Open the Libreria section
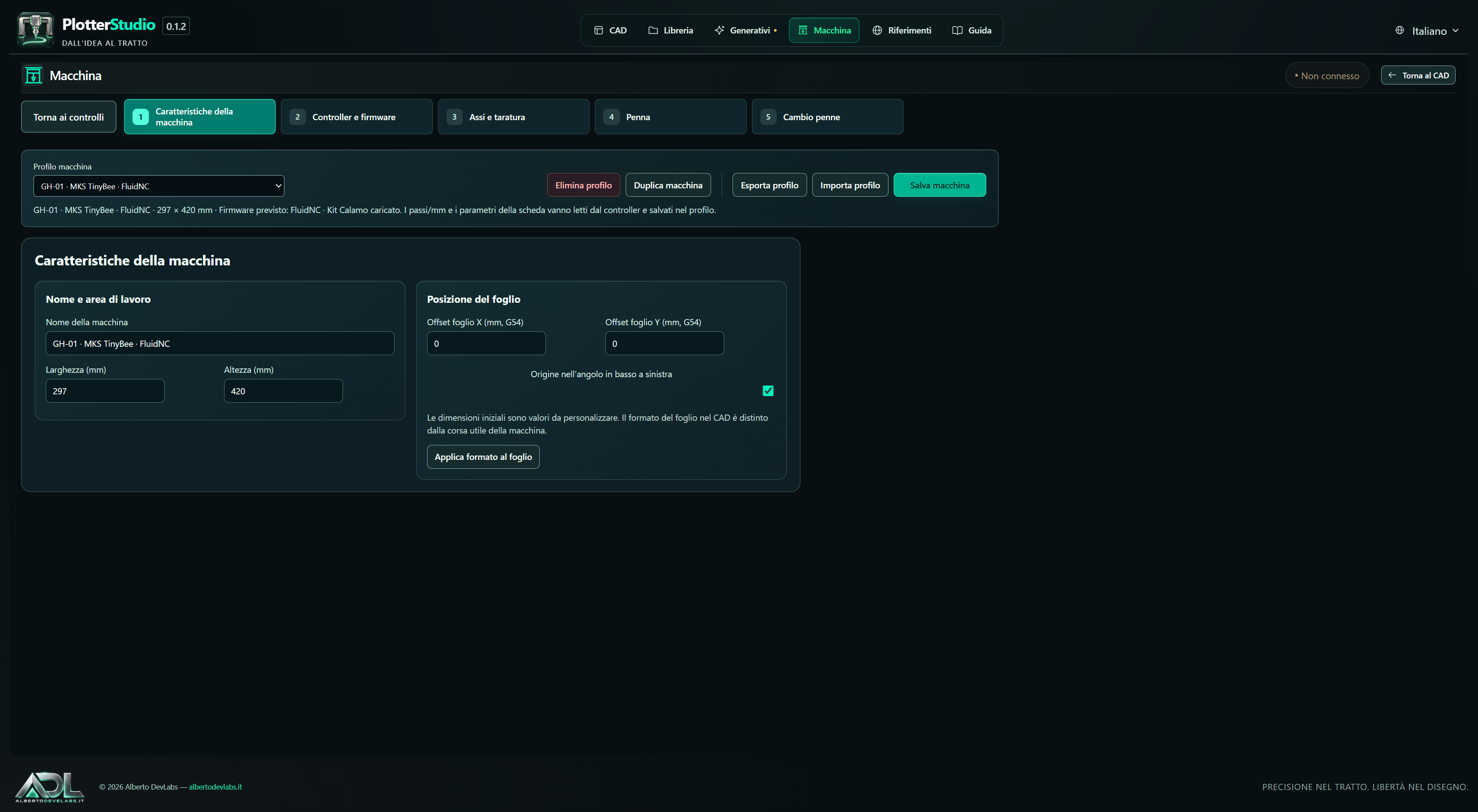 (671, 30)
